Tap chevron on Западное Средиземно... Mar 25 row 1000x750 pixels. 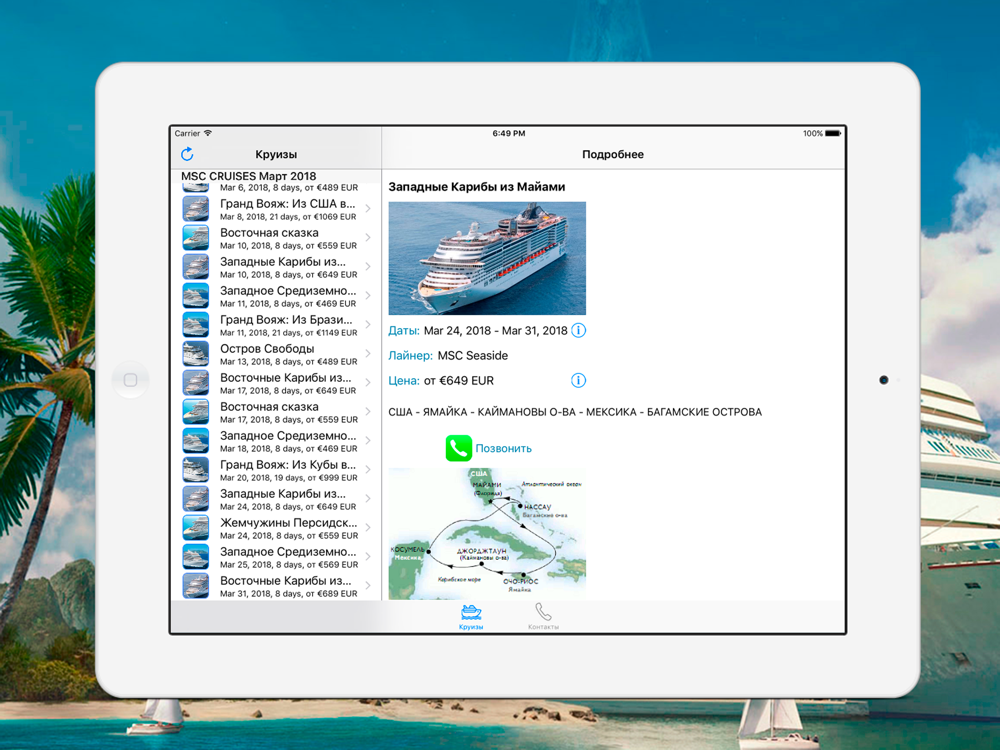(368, 557)
